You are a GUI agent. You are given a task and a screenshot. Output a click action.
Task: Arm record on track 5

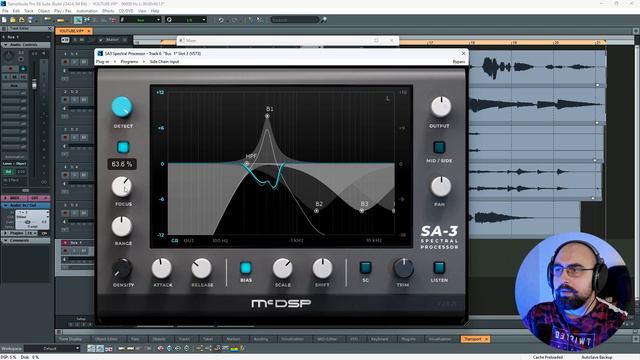pyautogui.click(x=65, y=213)
